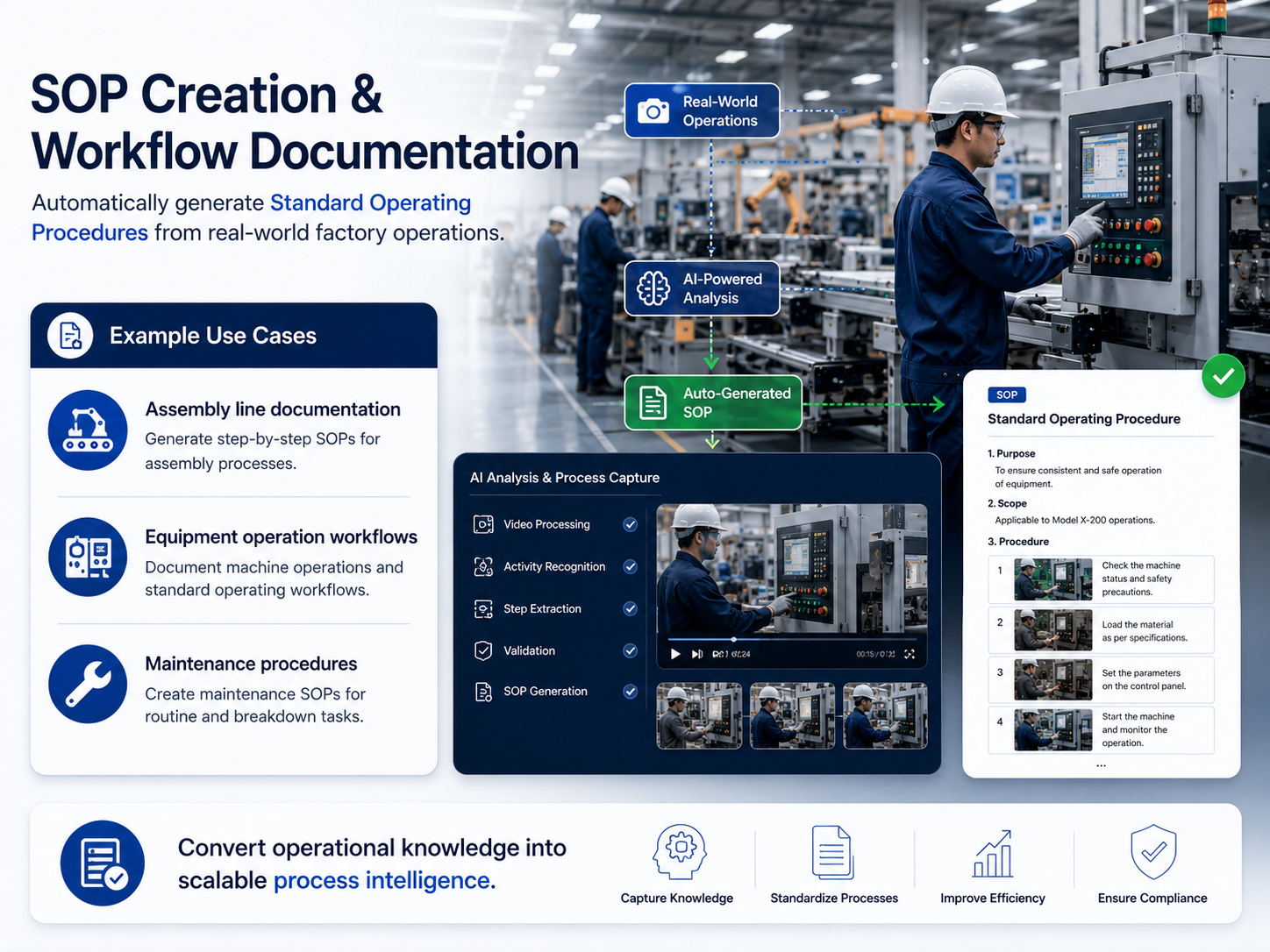Select the Real-World Operations box
Viewport: 1270px width, 952px height.
(702, 110)
